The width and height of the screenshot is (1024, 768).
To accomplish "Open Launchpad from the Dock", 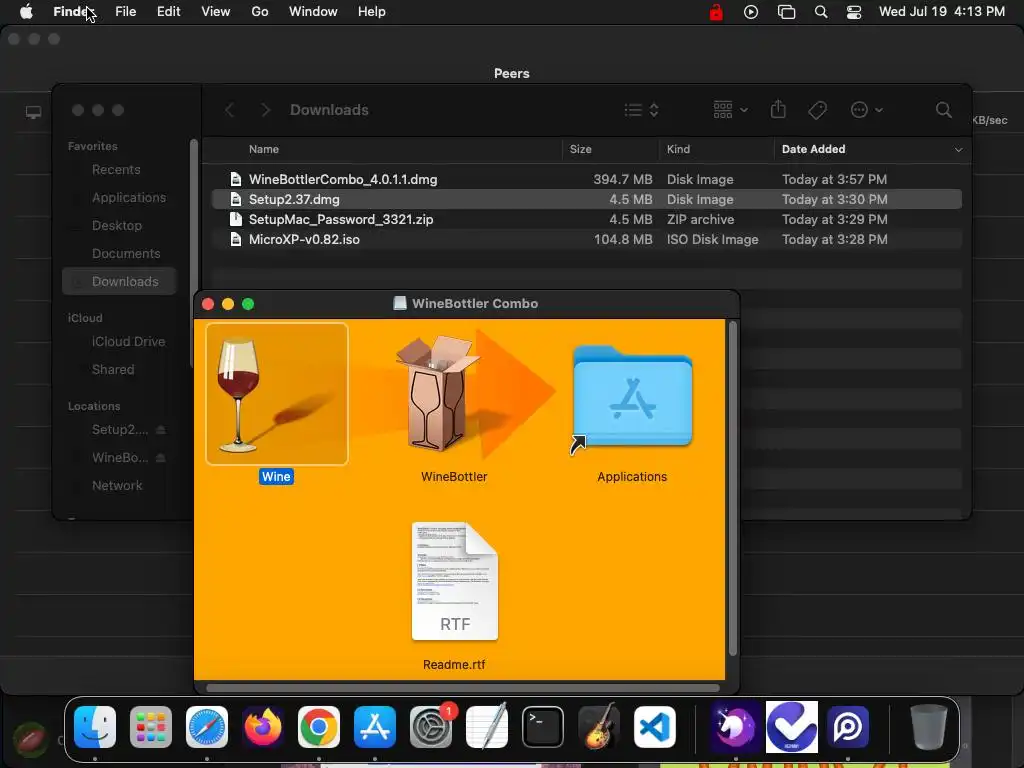I will pyautogui.click(x=151, y=727).
